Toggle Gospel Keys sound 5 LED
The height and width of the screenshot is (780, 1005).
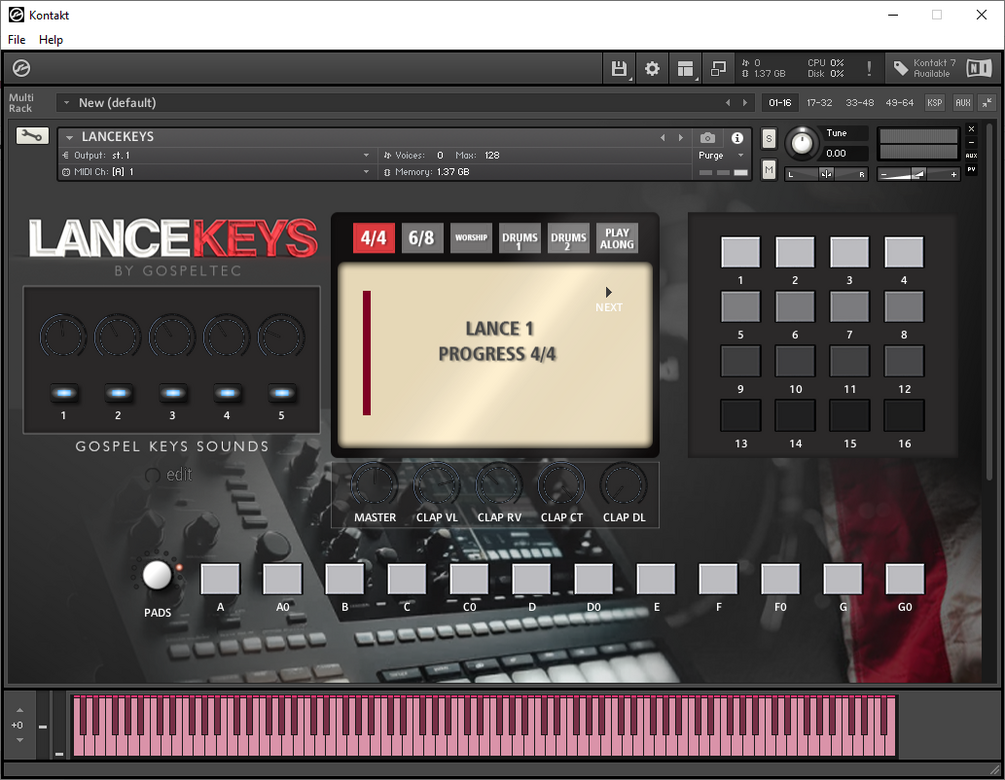click(x=281, y=393)
